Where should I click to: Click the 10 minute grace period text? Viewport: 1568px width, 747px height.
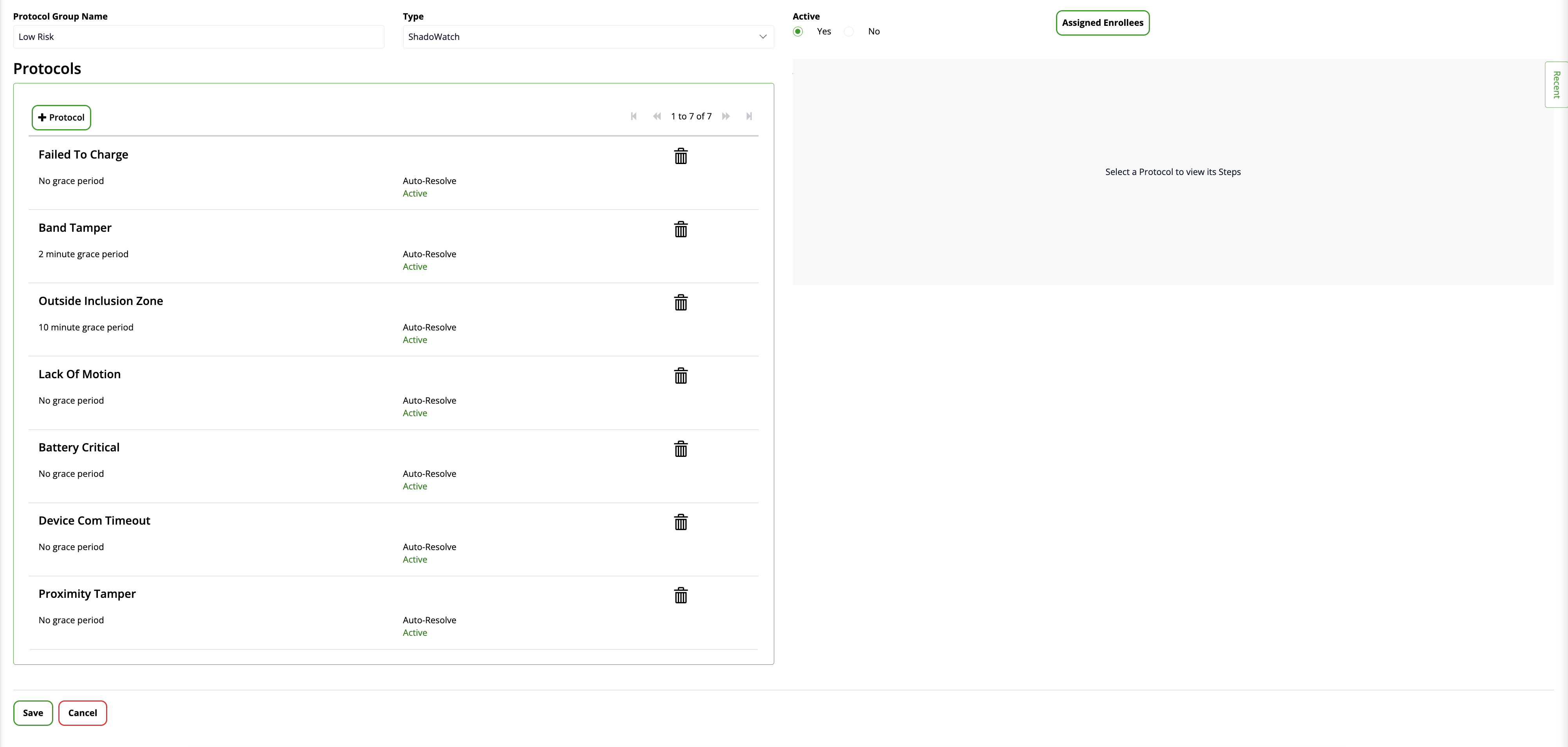pyautogui.click(x=86, y=327)
